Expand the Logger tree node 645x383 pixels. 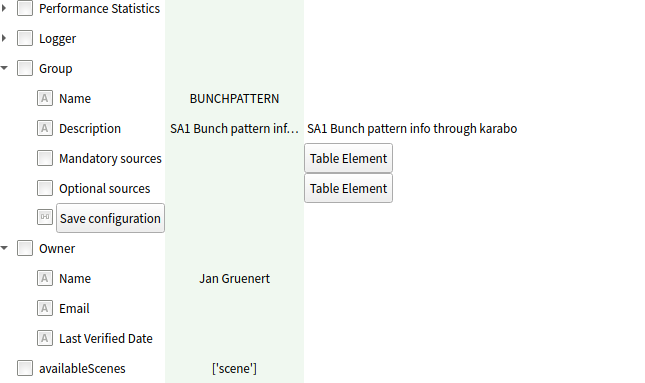tap(4, 38)
